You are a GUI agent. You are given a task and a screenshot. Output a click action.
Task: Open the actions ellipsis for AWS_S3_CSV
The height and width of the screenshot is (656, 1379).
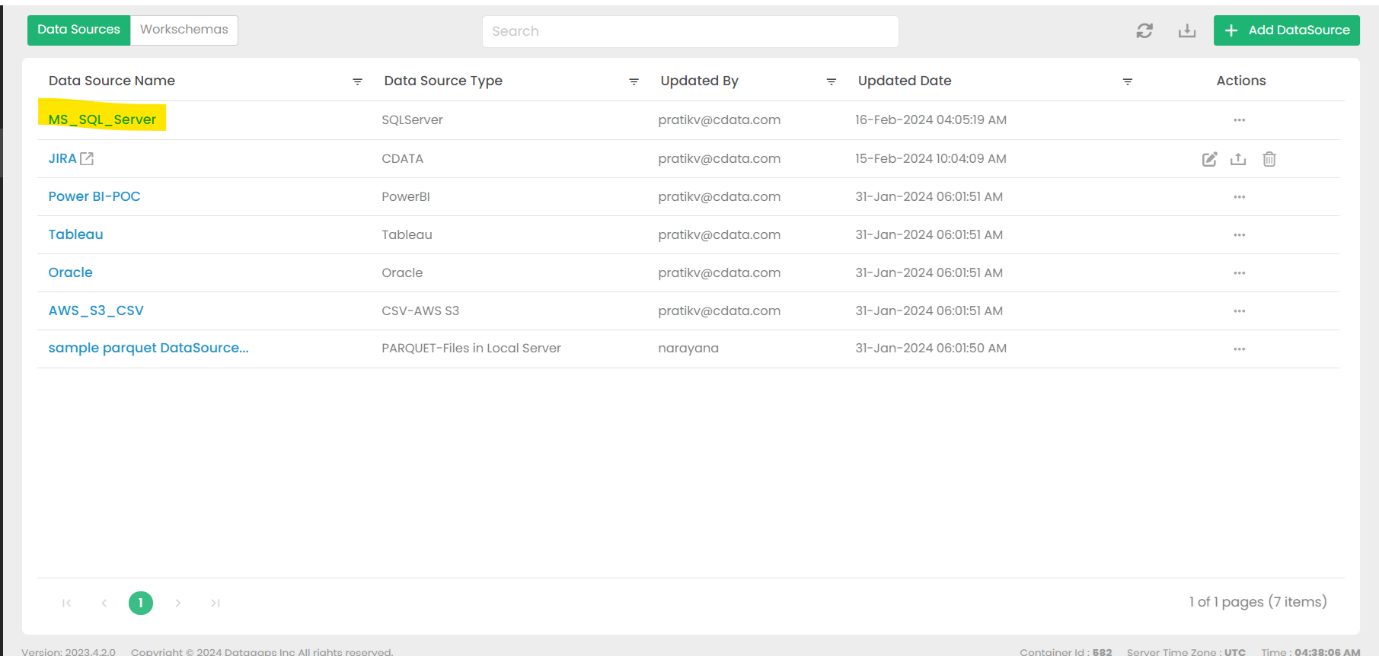pos(1239,311)
